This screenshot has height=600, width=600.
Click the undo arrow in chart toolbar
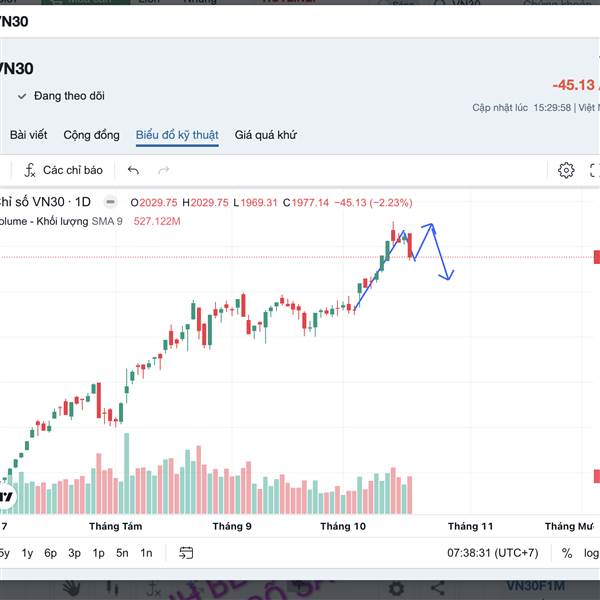(x=134, y=170)
